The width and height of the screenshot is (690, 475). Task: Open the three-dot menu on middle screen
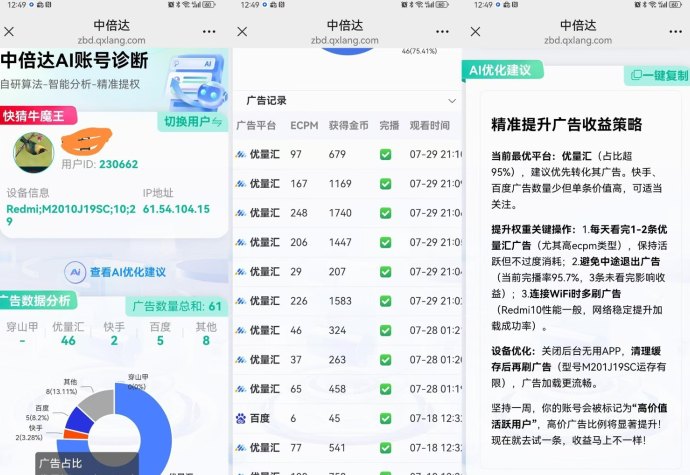coord(442,32)
